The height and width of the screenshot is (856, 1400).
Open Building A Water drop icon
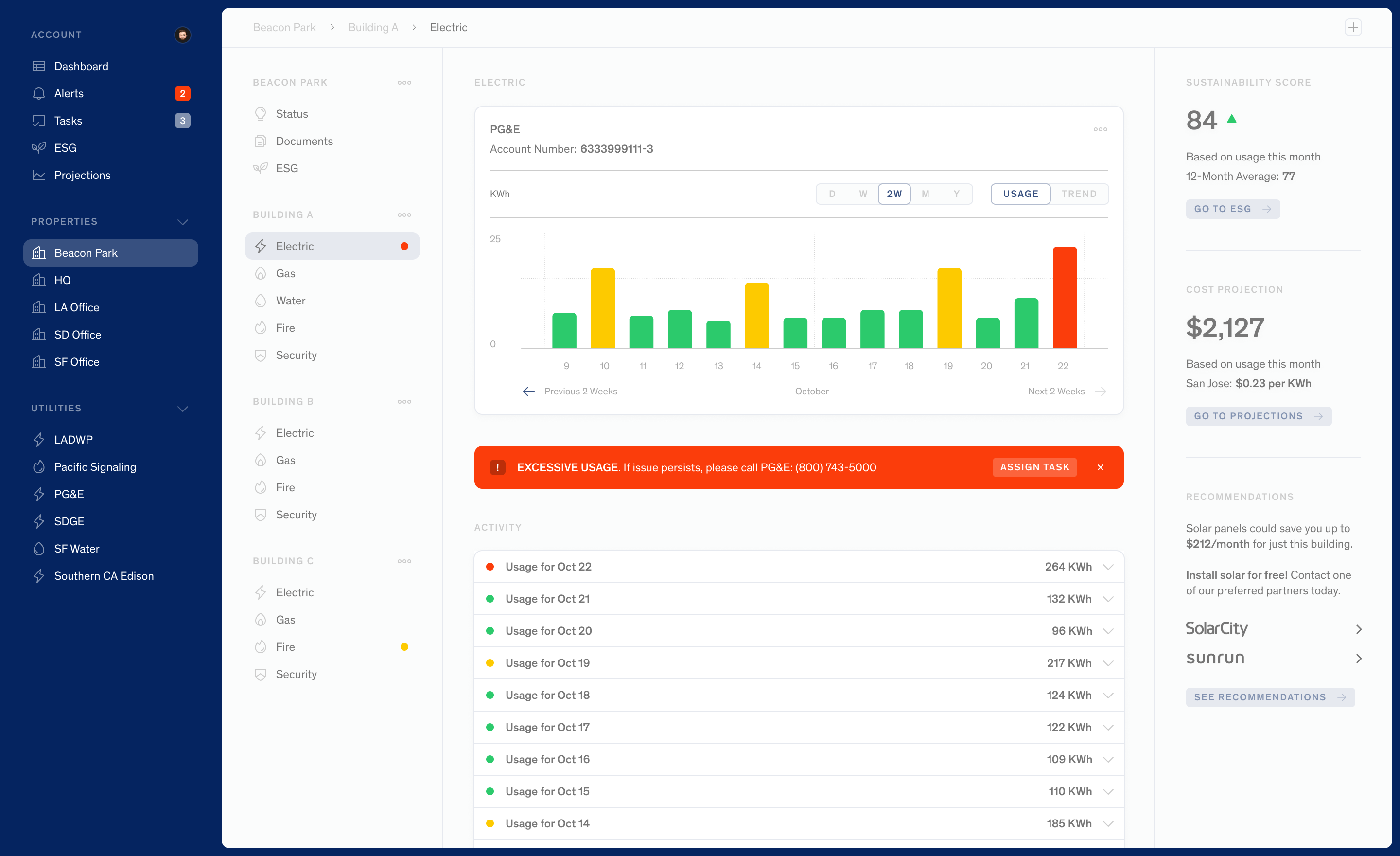[x=261, y=301]
